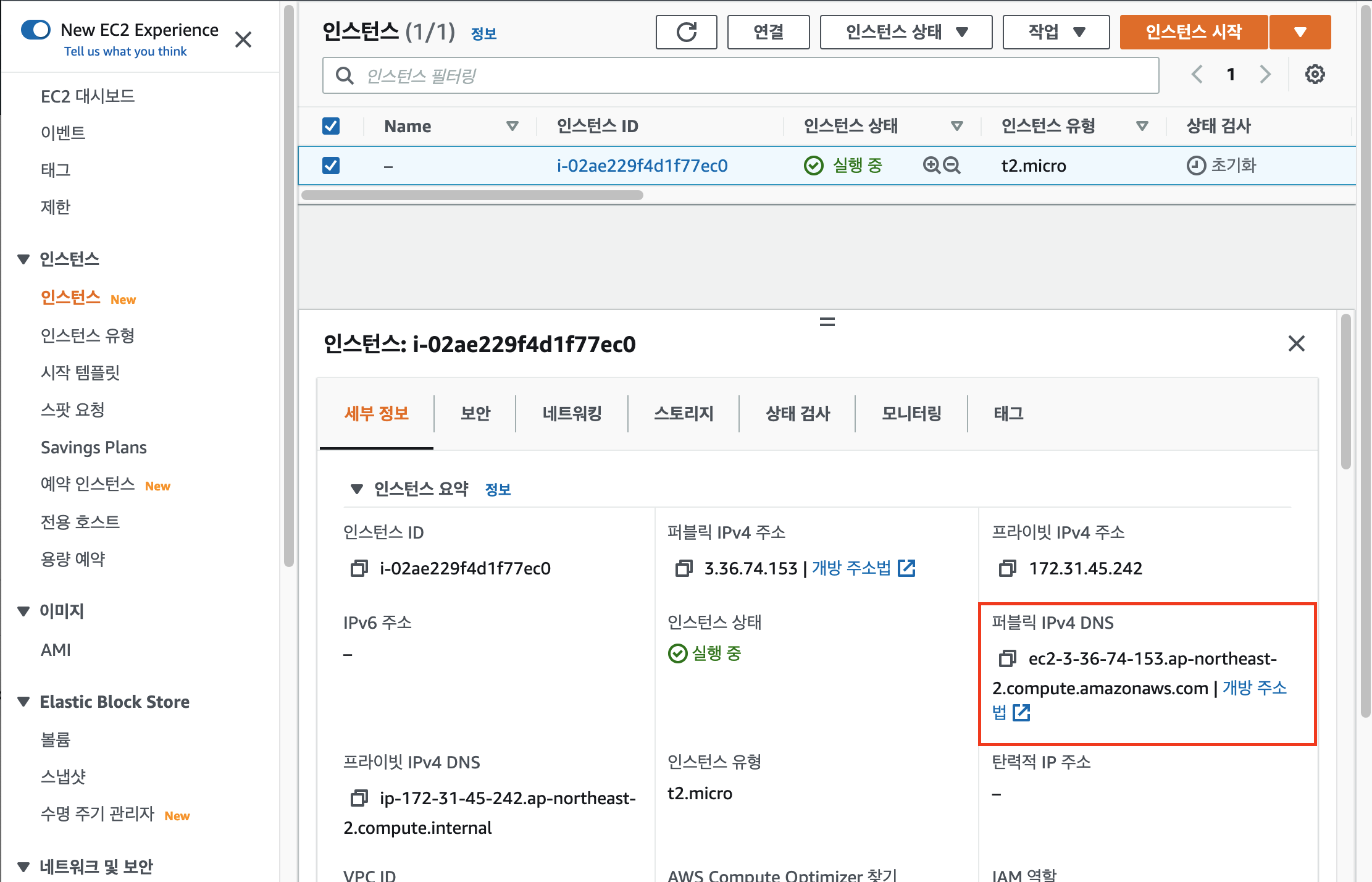Uncheck the i-02ae229f4d1f77ec0 row checkbox
1372x882 pixels.
tap(331, 166)
